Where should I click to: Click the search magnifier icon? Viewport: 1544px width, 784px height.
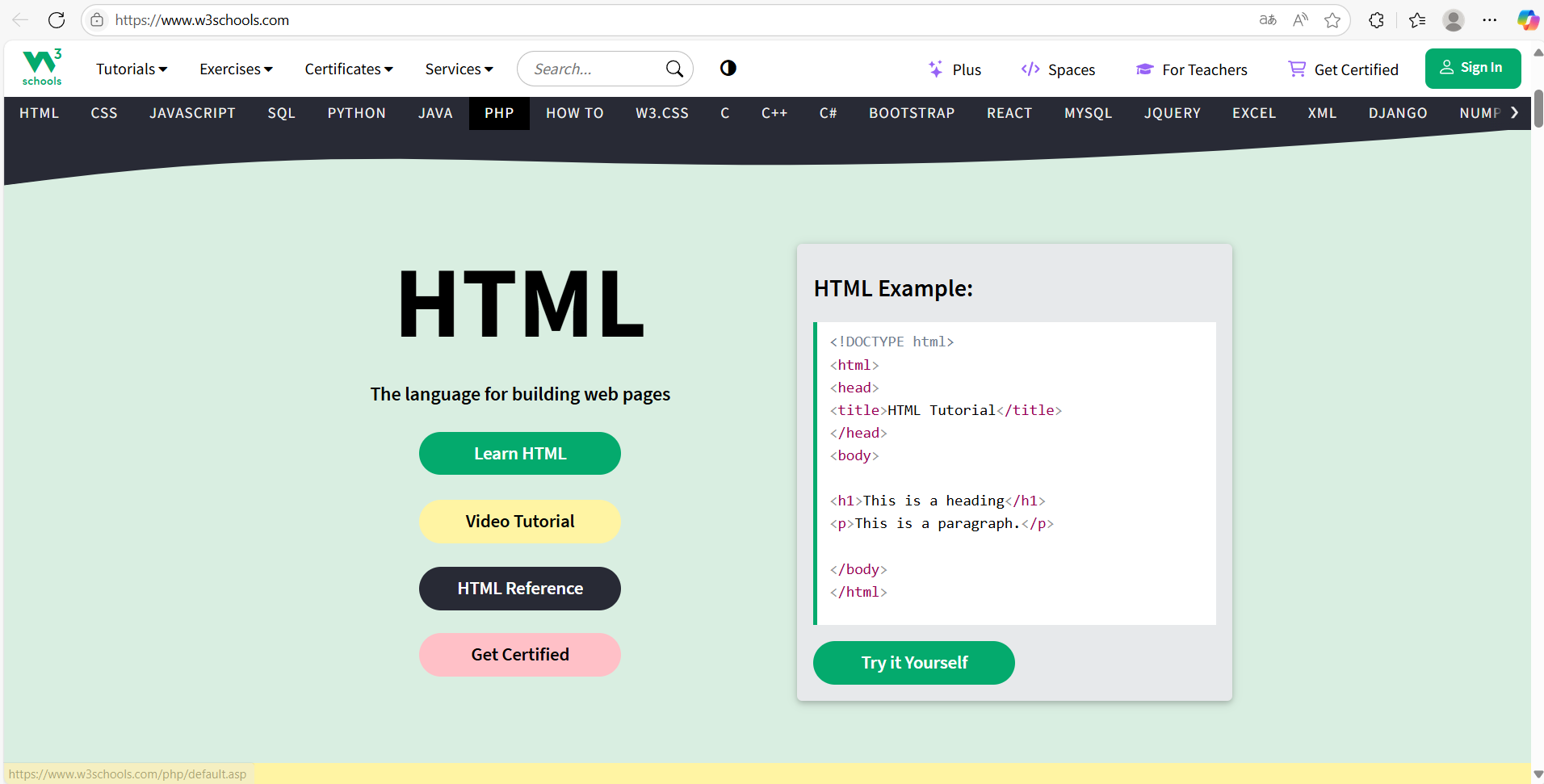click(673, 69)
